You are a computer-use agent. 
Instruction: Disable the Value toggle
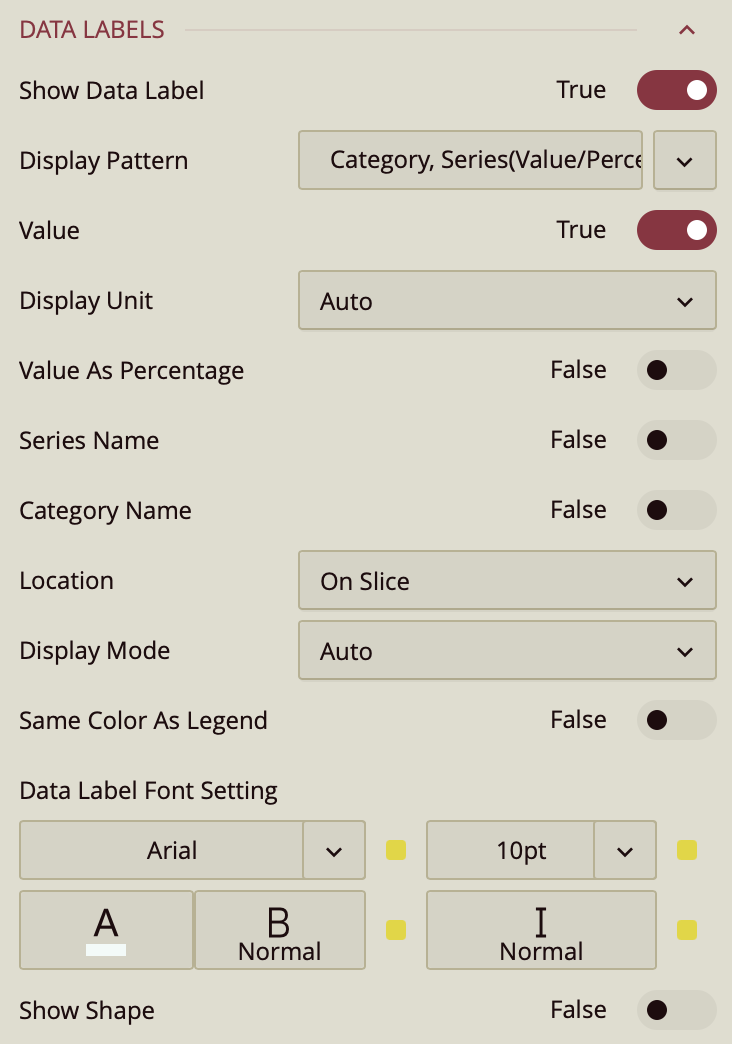pos(677,230)
